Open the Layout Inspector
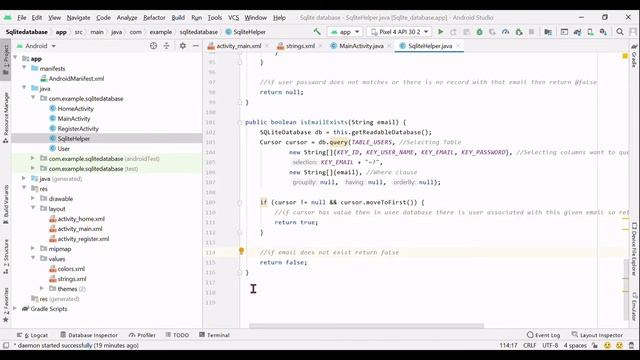 tap(598, 335)
